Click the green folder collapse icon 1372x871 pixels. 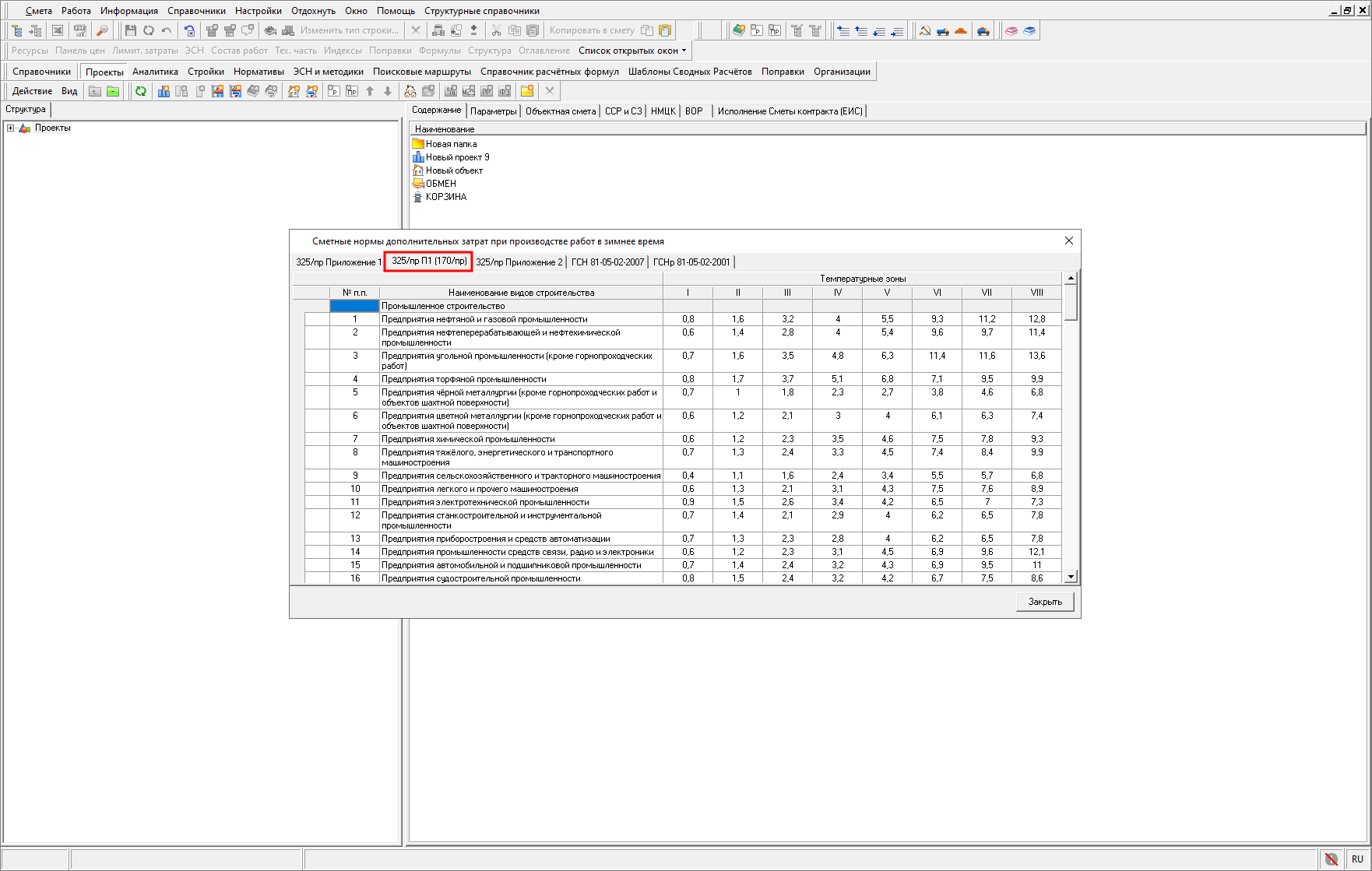[x=113, y=91]
